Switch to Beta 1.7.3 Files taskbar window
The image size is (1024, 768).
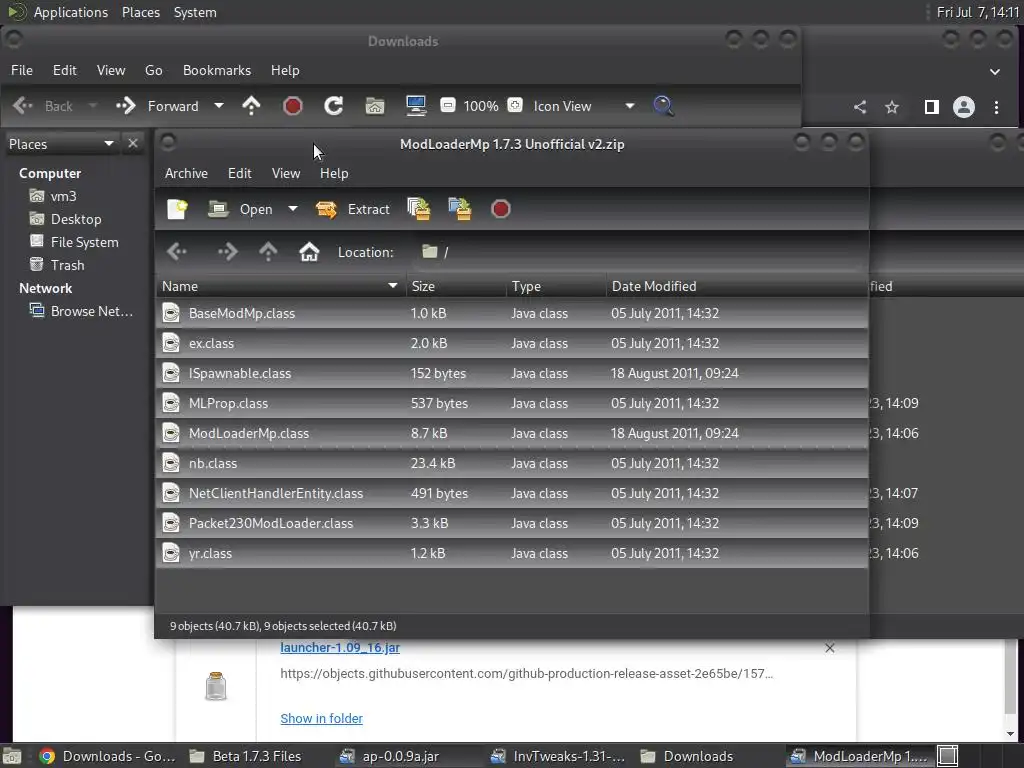(x=246, y=756)
